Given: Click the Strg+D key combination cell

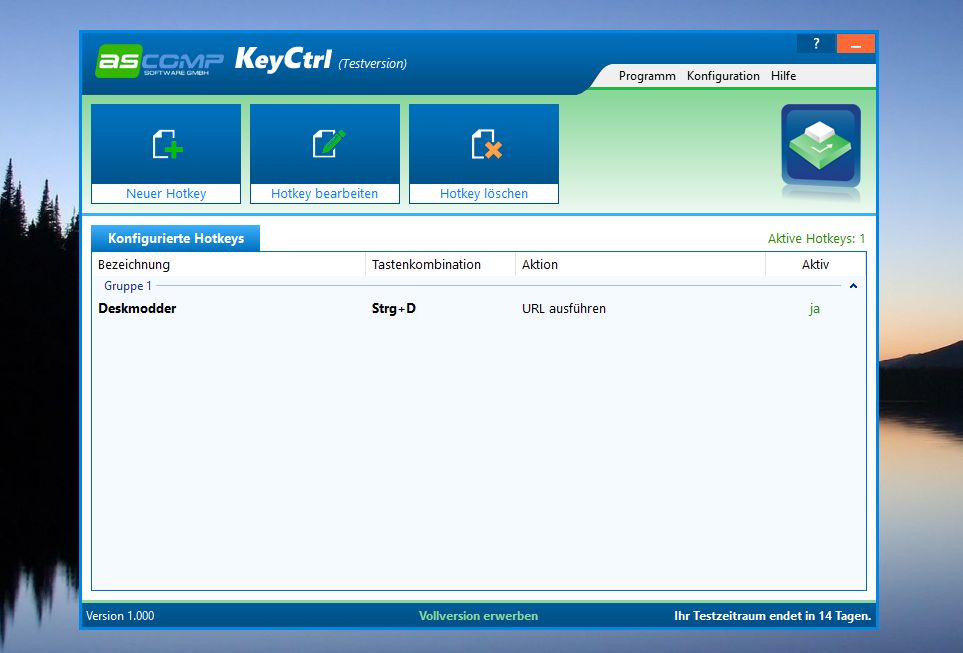Looking at the screenshot, I should pos(394,308).
